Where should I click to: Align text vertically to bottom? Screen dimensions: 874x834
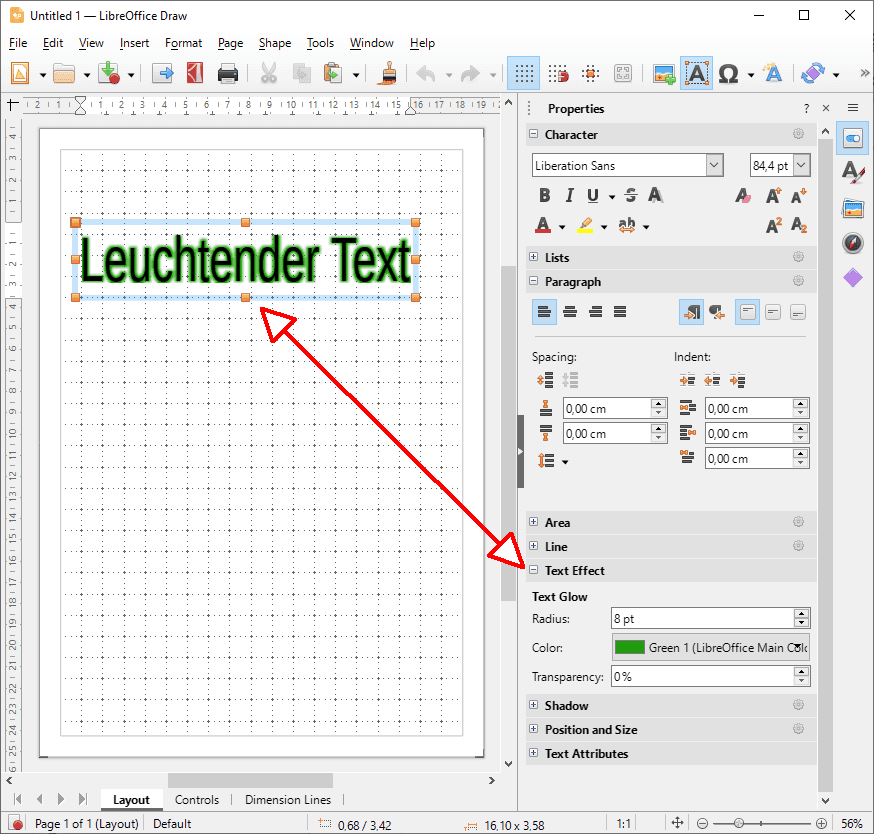tap(798, 312)
